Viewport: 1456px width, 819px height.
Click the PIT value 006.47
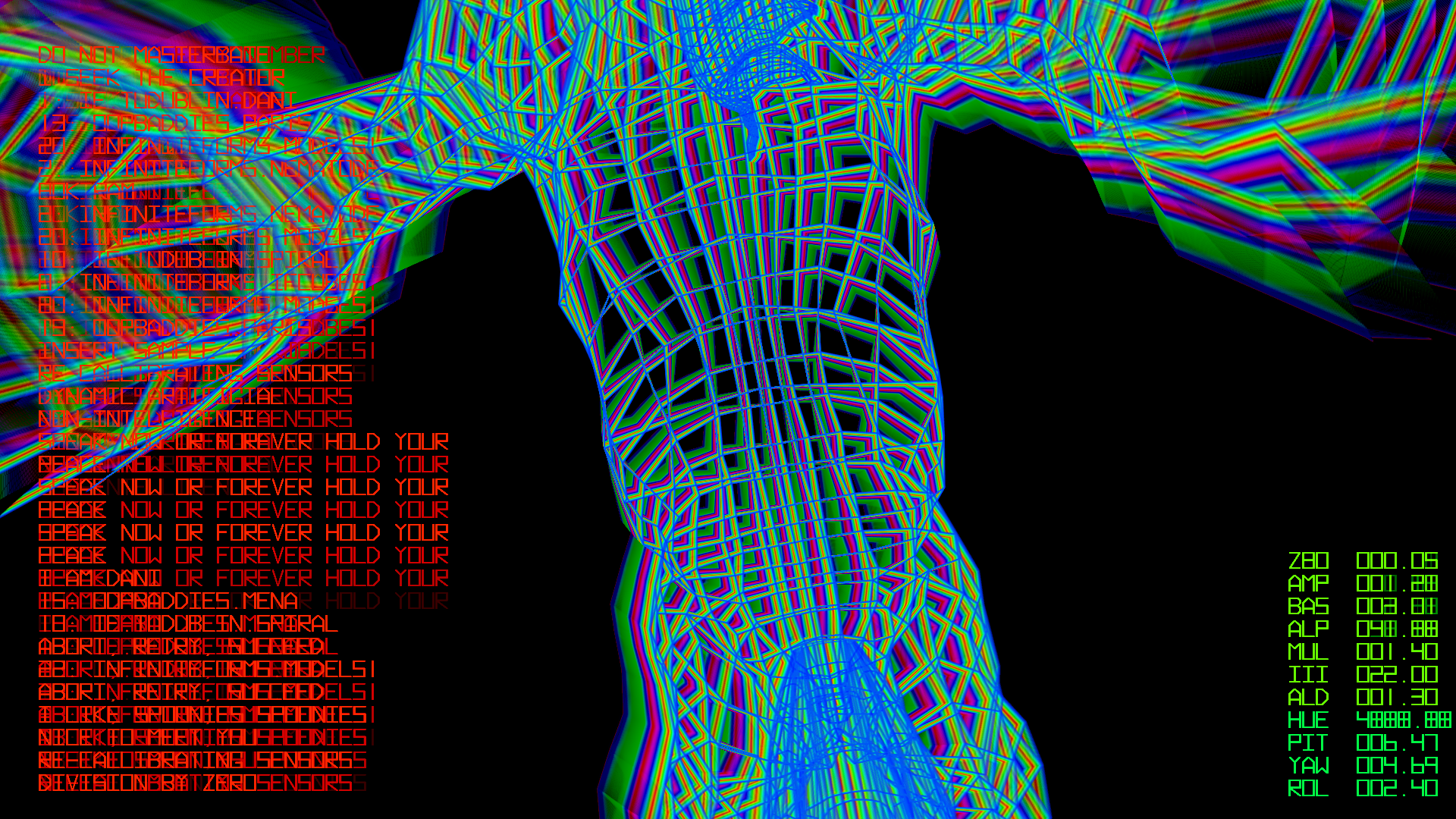[1397, 743]
